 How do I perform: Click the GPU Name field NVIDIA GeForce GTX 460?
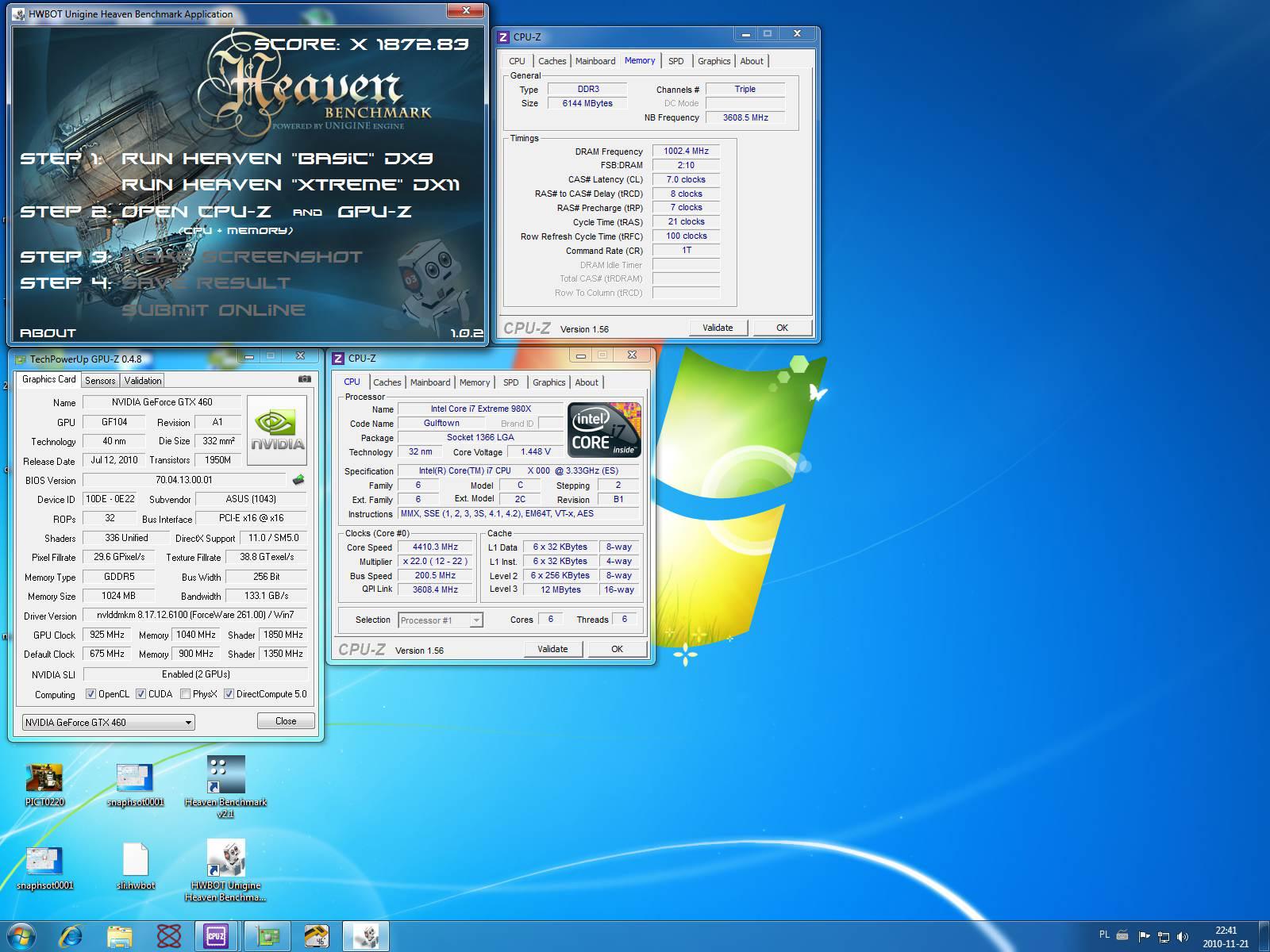click(x=162, y=402)
